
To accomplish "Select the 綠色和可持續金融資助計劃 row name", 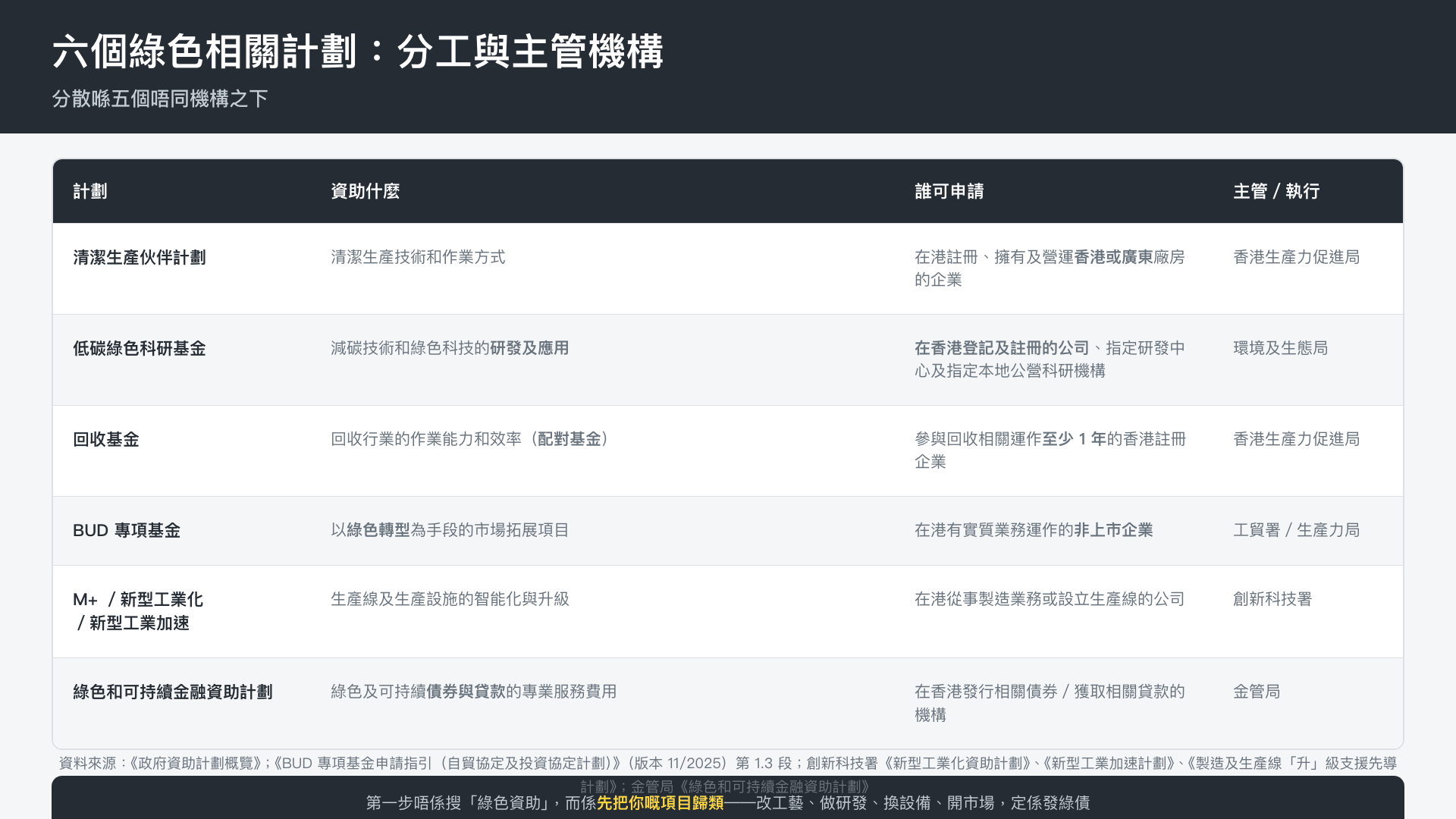I will [173, 692].
